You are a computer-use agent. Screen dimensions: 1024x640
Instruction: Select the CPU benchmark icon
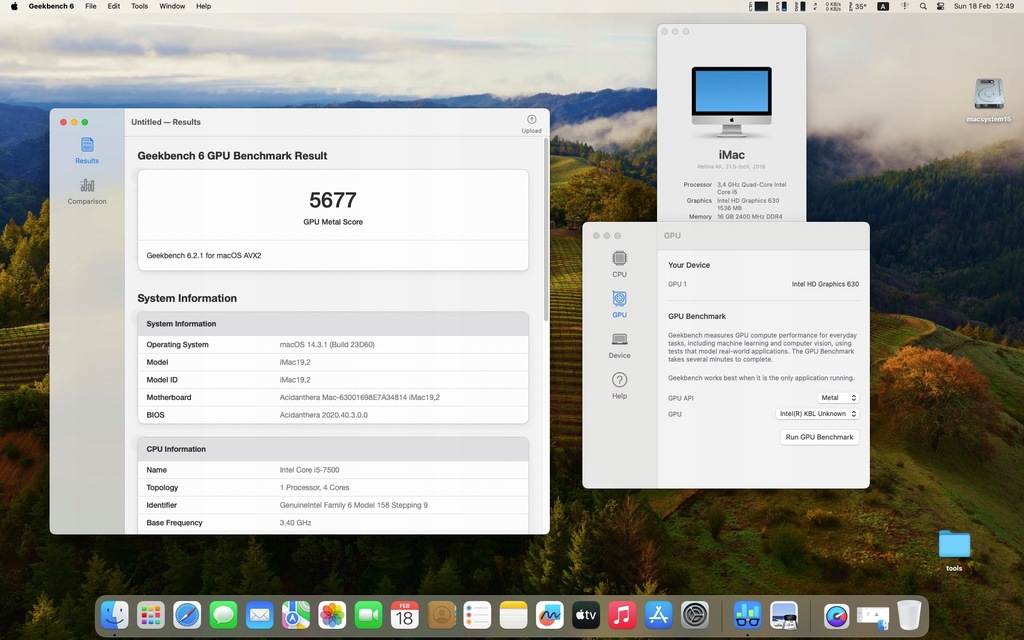[x=619, y=263]
